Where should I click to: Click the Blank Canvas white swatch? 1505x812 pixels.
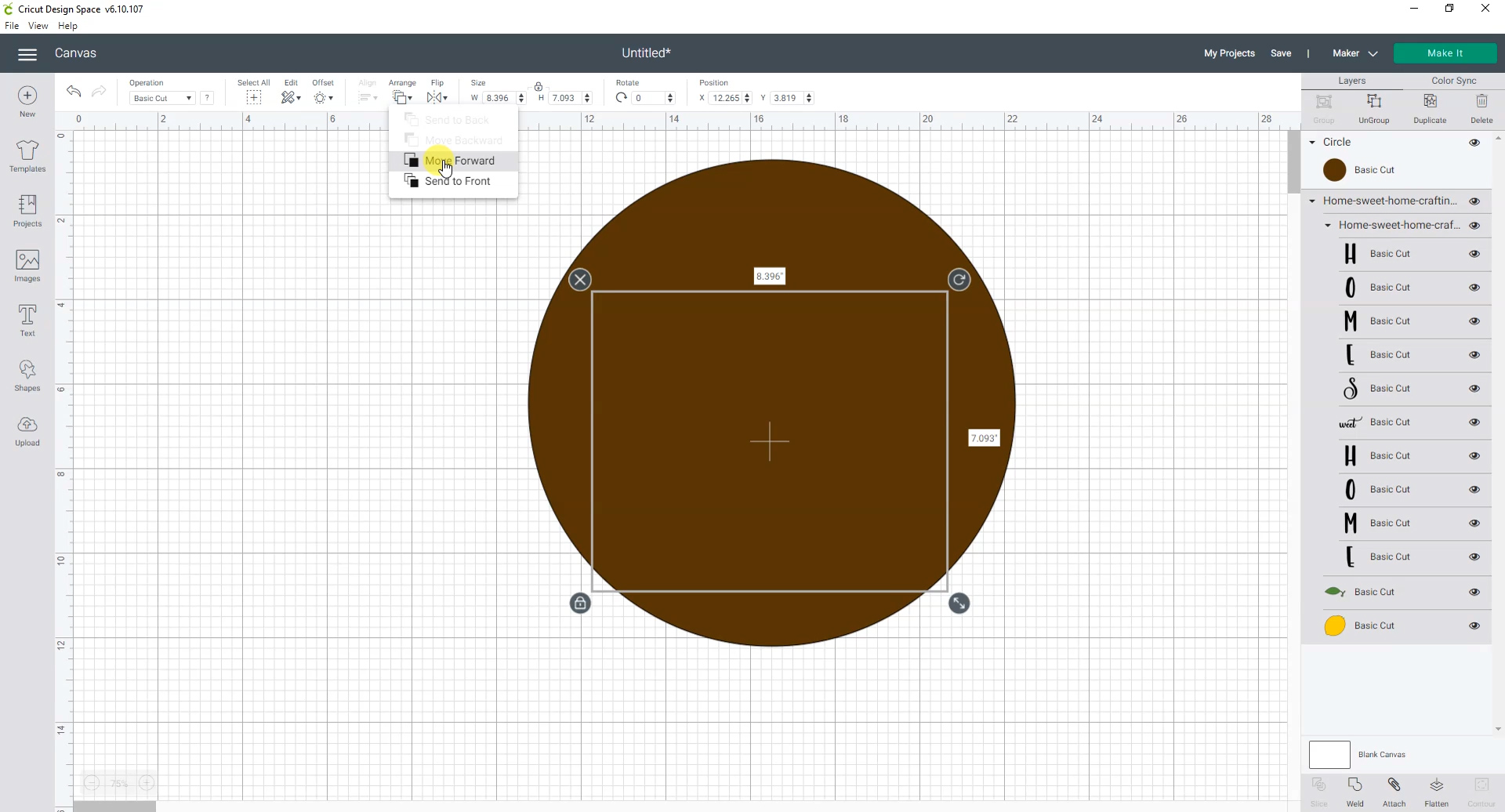pos(1329,755)
